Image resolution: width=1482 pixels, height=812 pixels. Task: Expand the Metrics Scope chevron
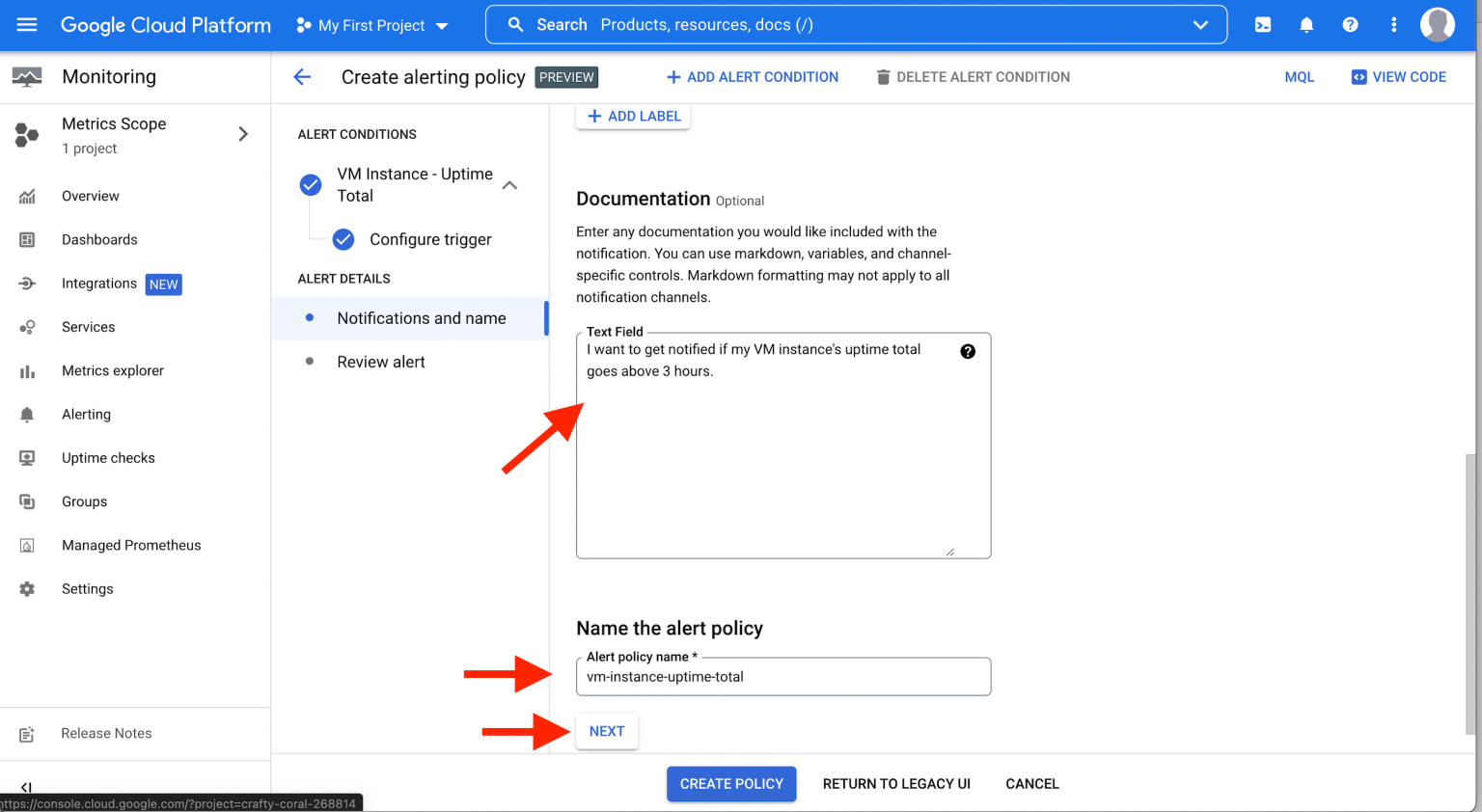(x=243, y=134)
